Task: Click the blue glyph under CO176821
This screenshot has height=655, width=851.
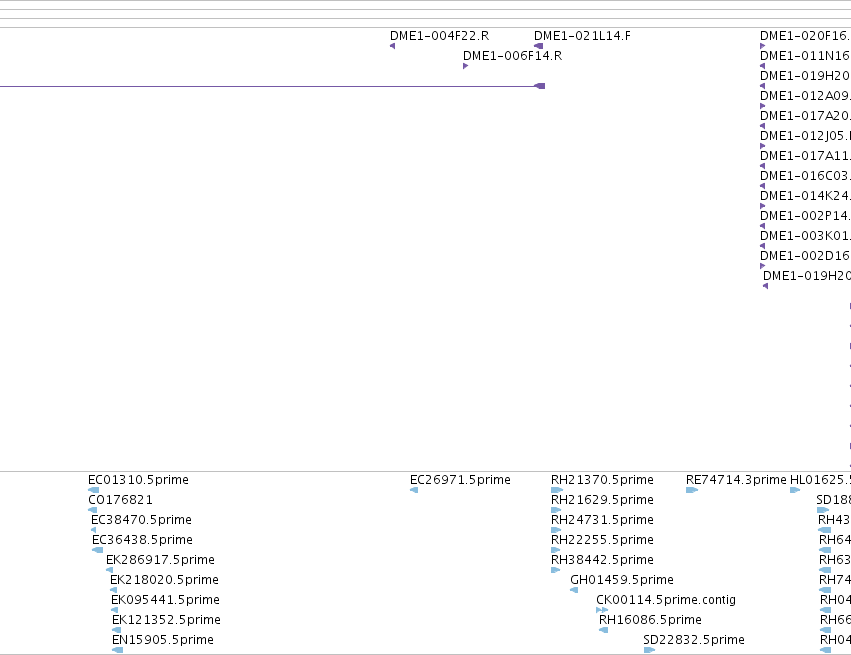Action: point(92,510)
